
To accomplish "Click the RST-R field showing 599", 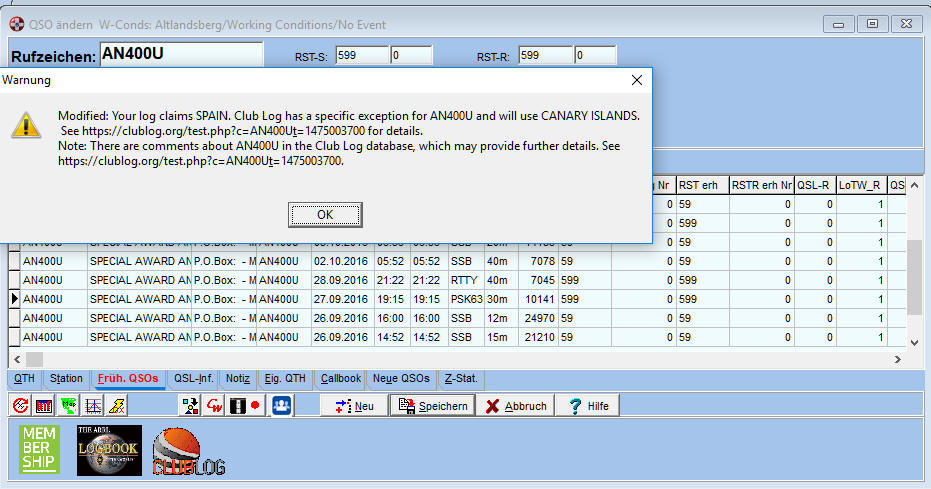I will click(x=546, y=55).
